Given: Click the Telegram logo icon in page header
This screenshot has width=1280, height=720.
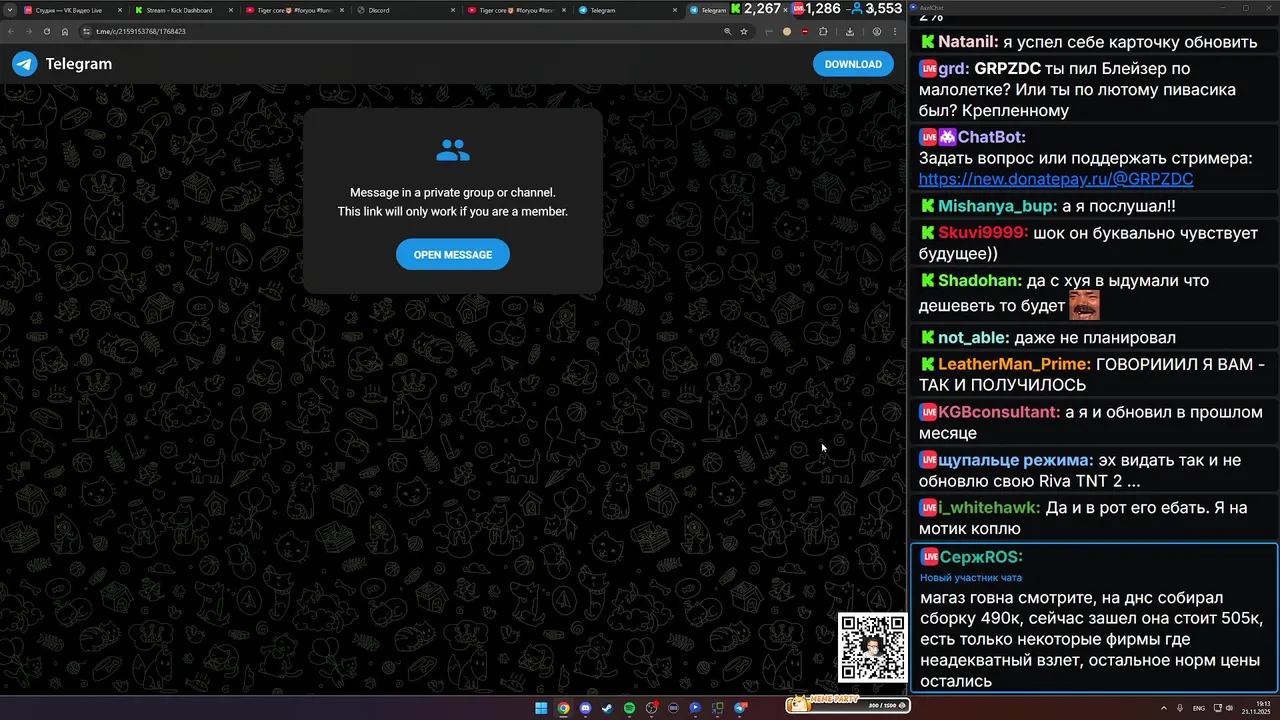Looking at the screenshot, I should tap(24, 64).
